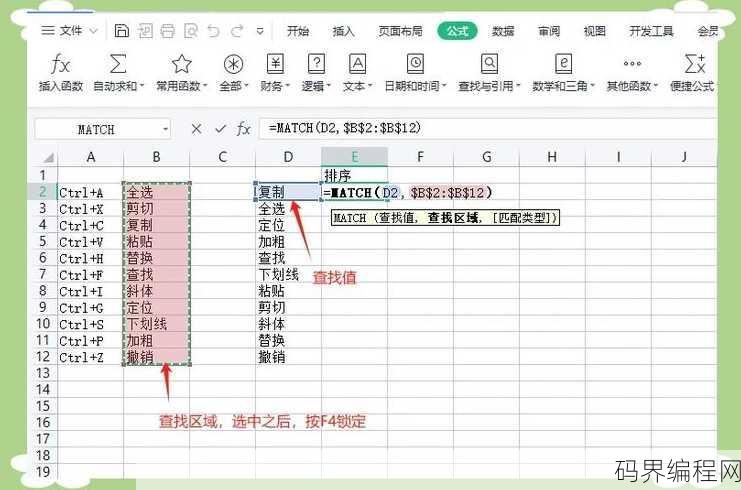Click cell D2 with 复制
Screen dimensions: 741x490
coord(288,192)
